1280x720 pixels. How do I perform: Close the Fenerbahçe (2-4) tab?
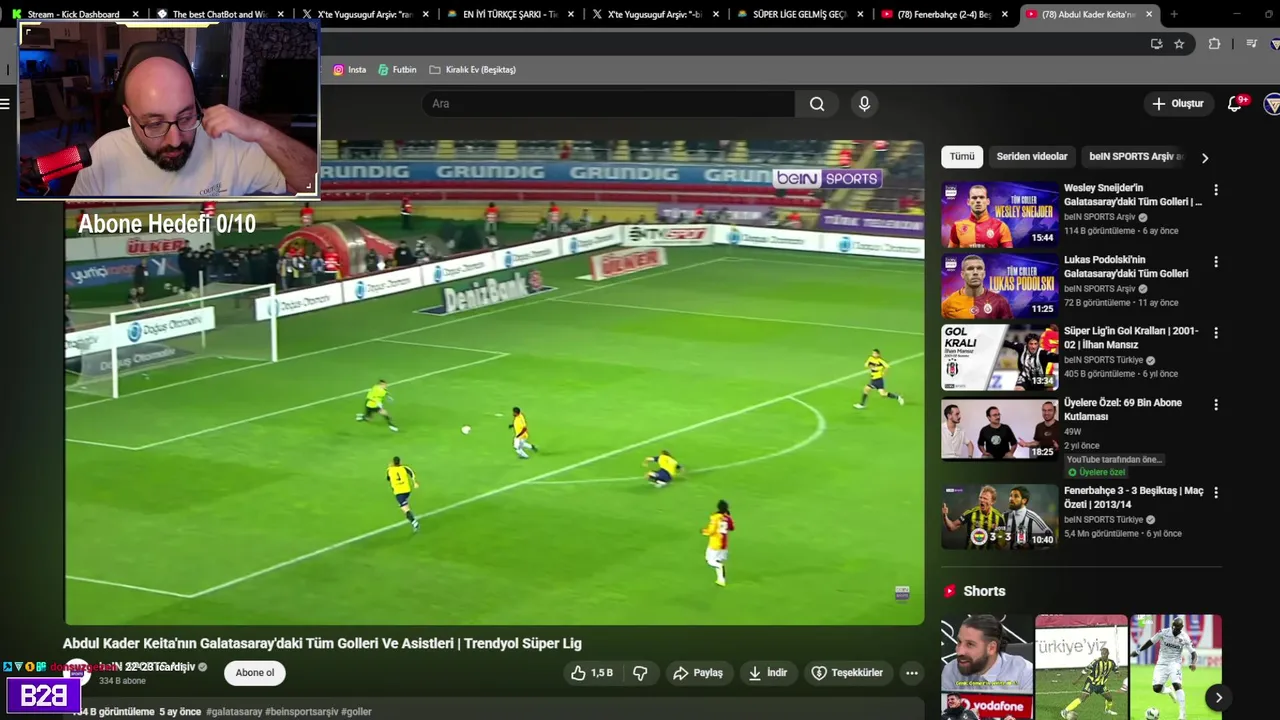pyautogui.click(x=1005, y=14)
